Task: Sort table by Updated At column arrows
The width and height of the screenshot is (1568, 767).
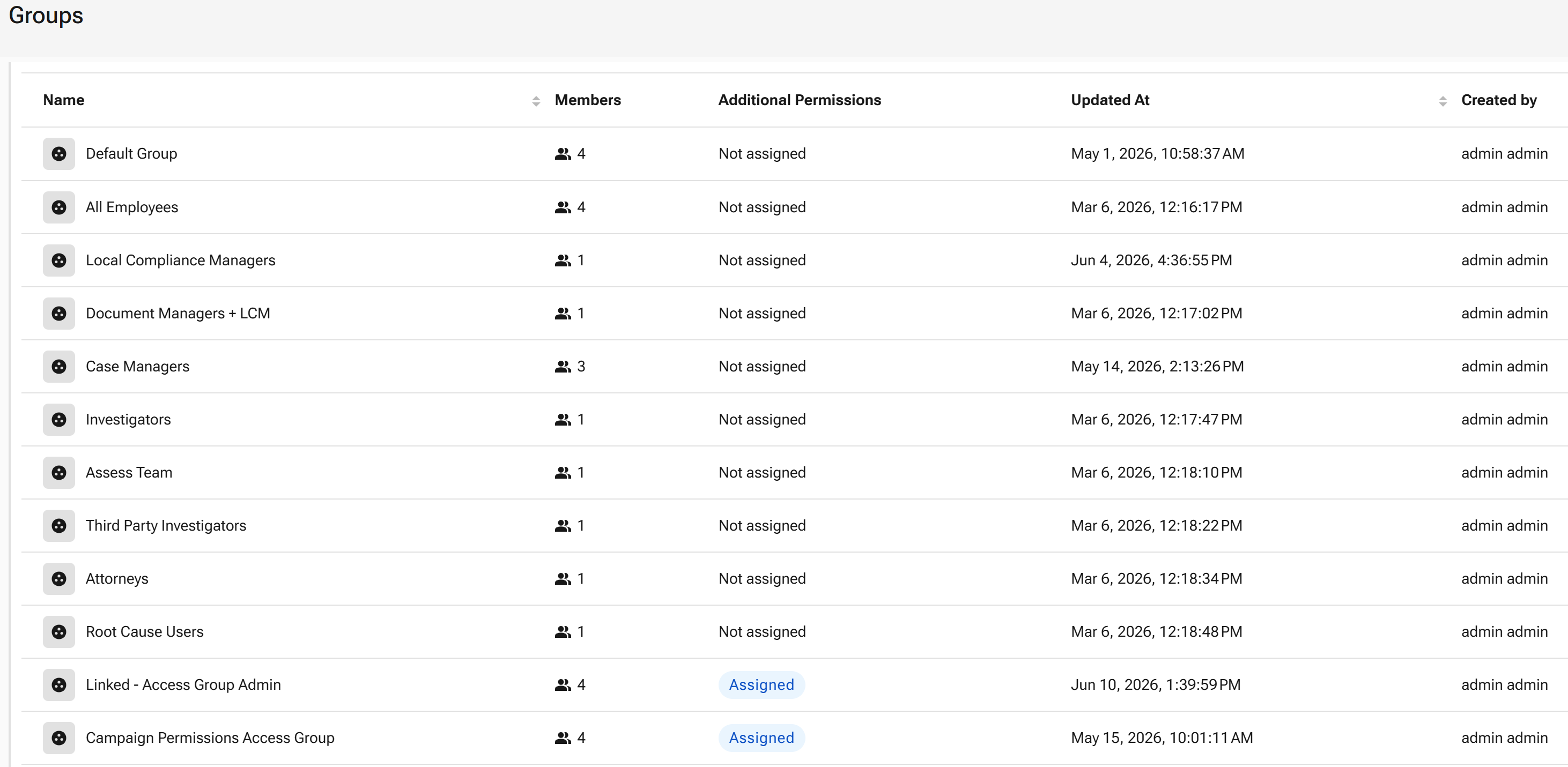Action: pyautogui.click(x=1442, y=101)
